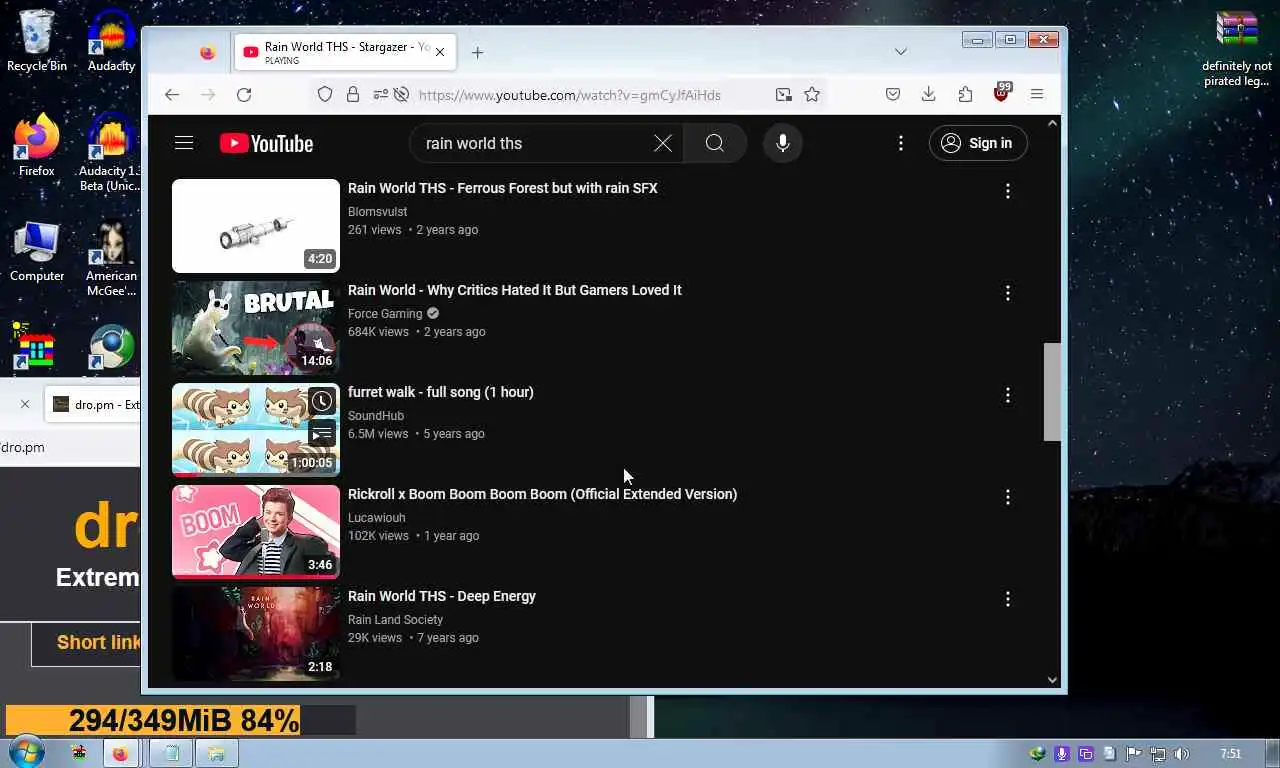This screenshot has height=768, width=1280.
Task: Open options for Rain World THS - Deep Energy
Action: [x=1008, y=599]
